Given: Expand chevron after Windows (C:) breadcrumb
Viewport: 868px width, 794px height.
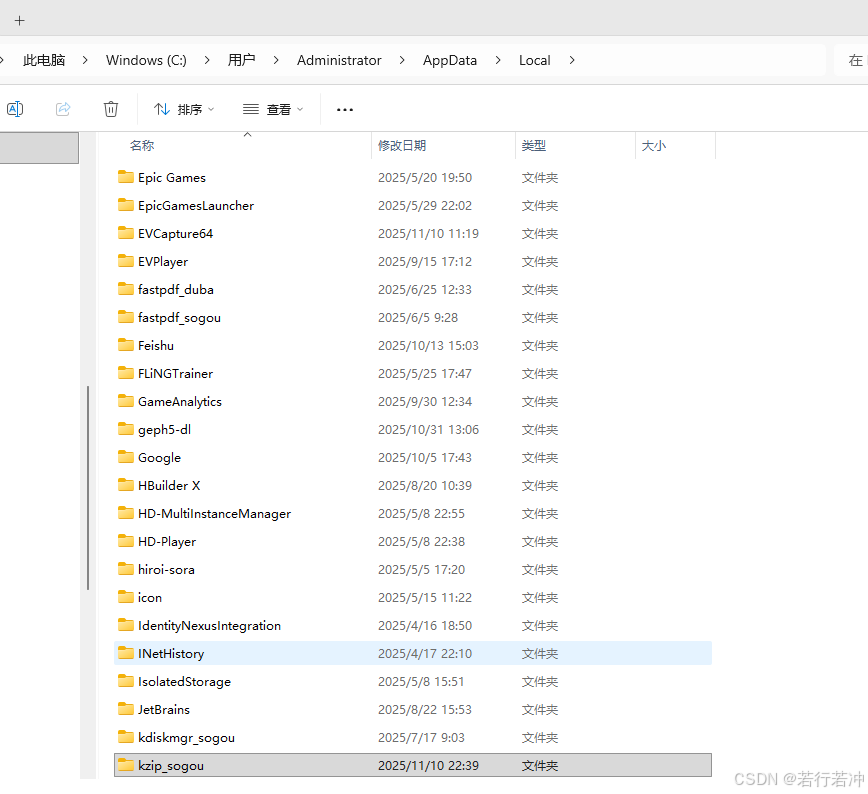Looking at the screenshot, I should 206,60.
